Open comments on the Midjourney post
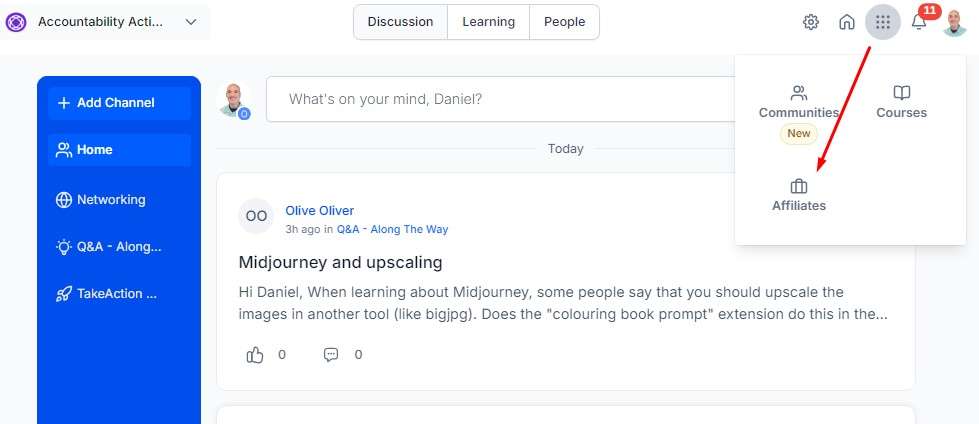Viewport: 979px width, 424px height. pos(331,354)
